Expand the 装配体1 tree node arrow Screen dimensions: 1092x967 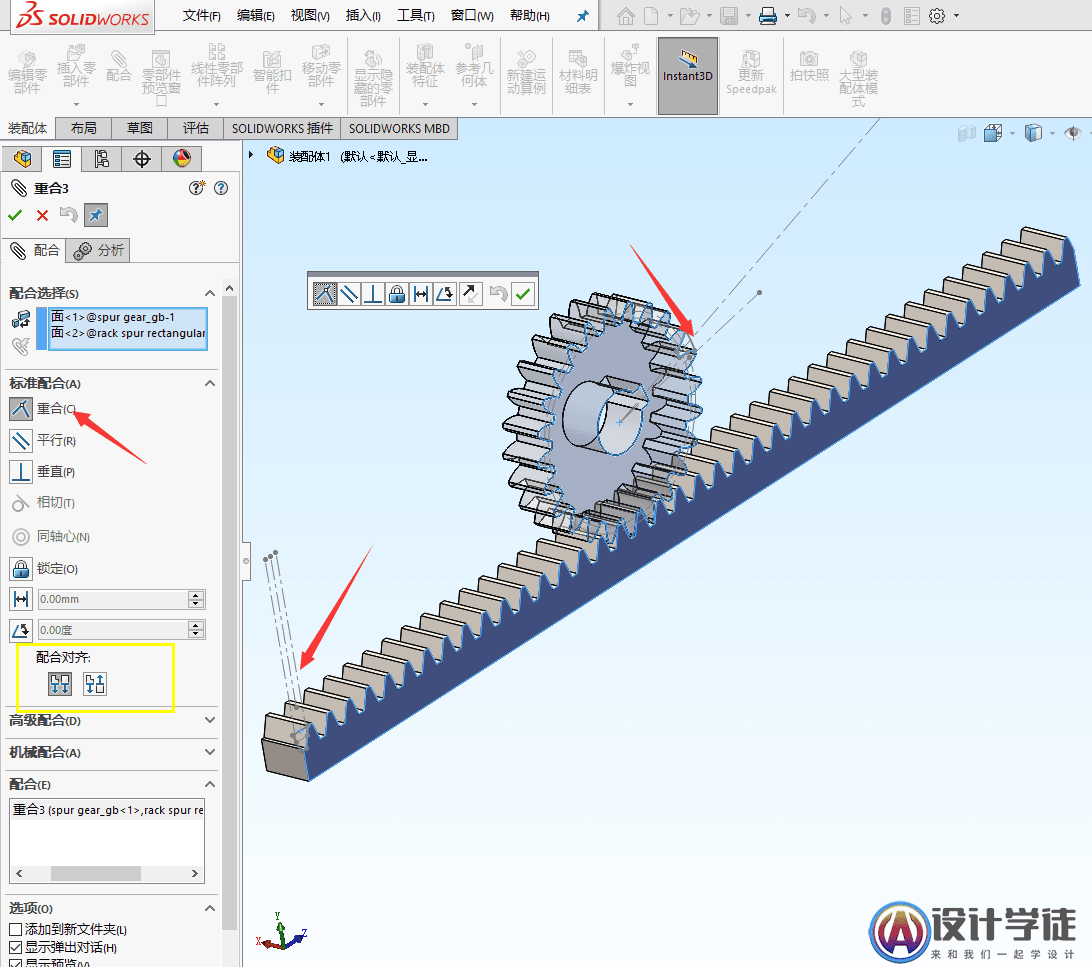(x=251, y=155)
